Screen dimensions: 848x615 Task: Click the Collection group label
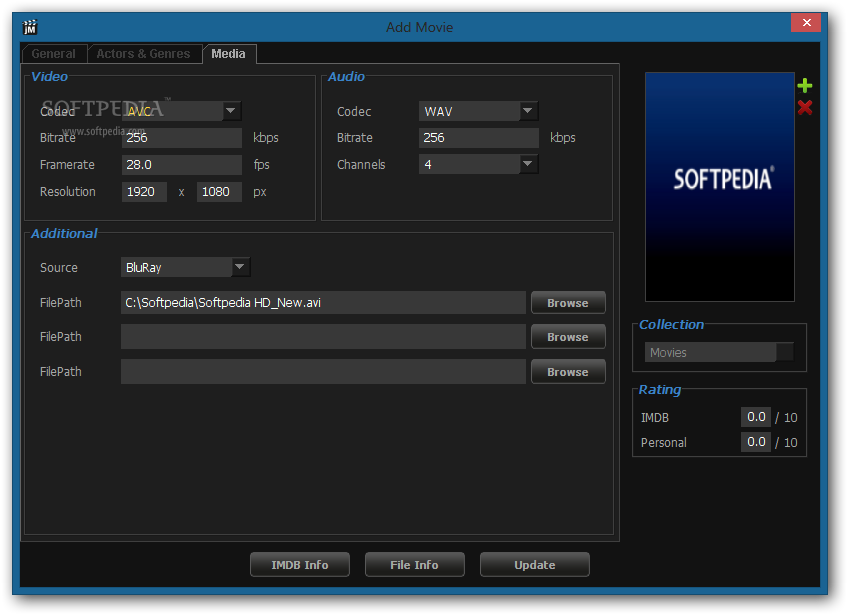pos(671,324)
